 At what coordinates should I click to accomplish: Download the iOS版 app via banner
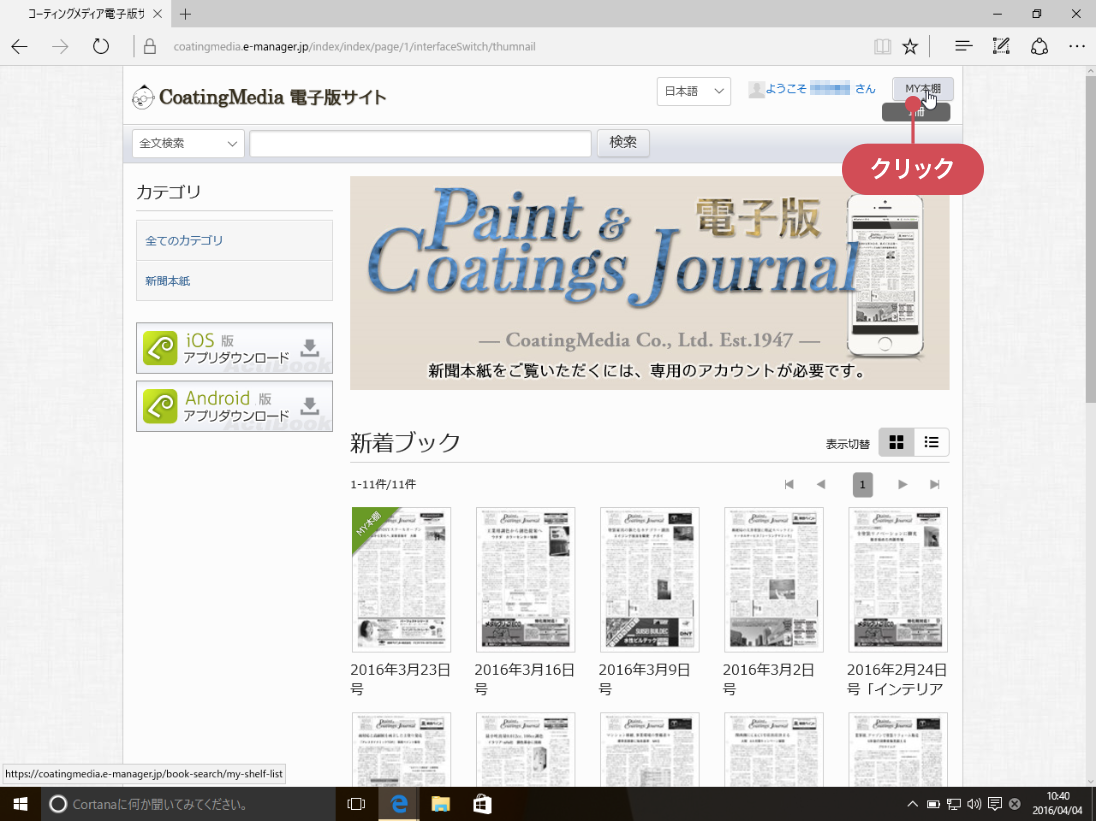(234, 348)
